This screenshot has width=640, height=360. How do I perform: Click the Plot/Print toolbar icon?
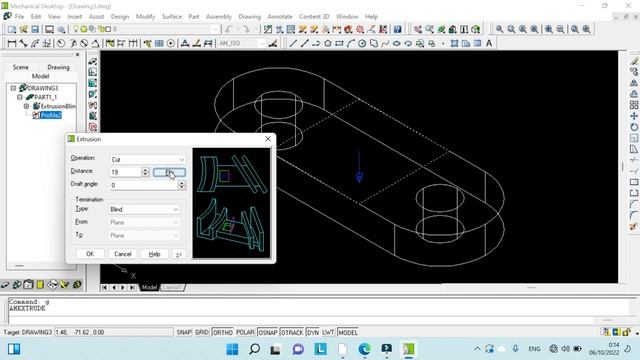49,29
